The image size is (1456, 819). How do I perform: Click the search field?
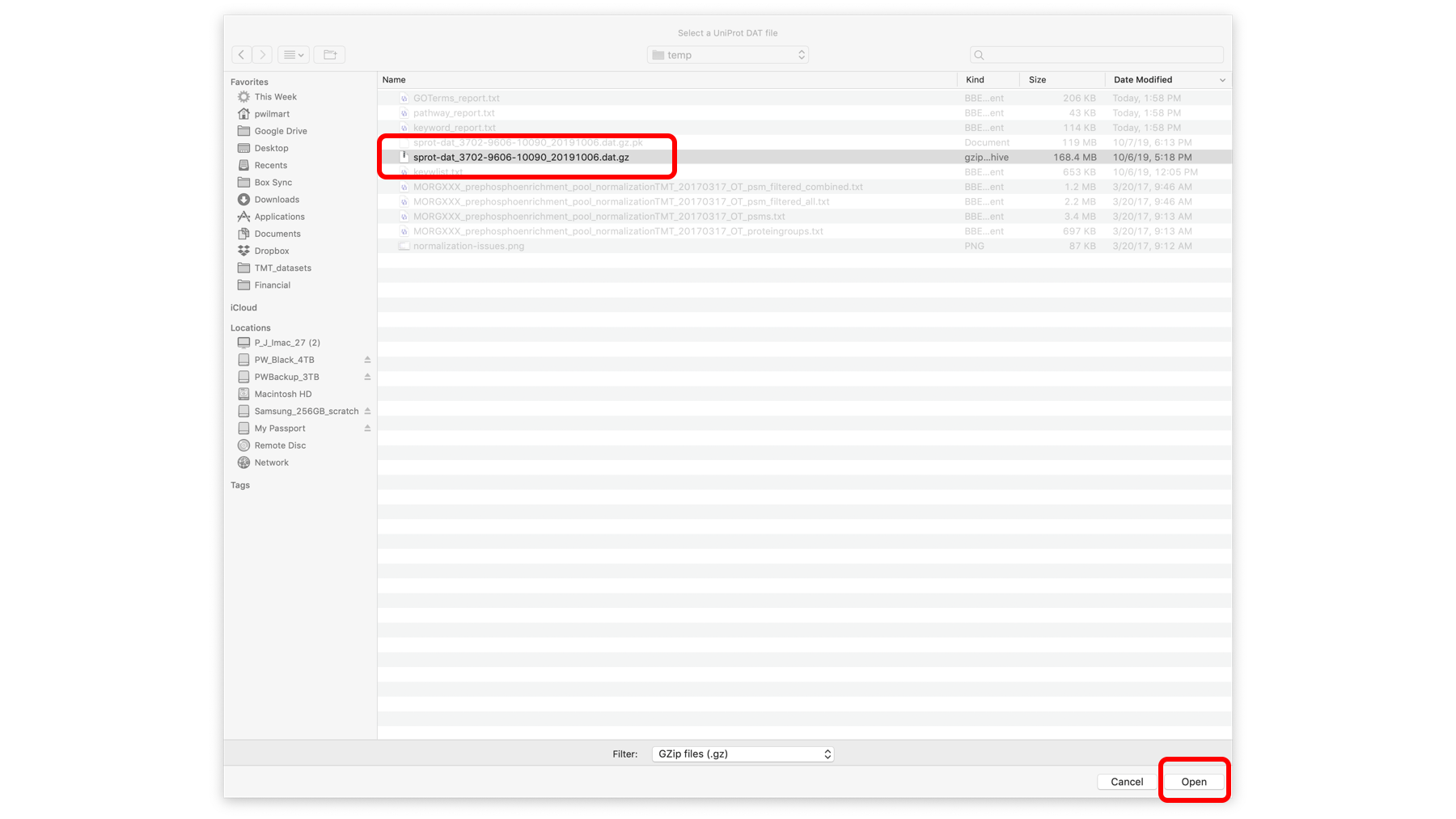click(1096, 55)
